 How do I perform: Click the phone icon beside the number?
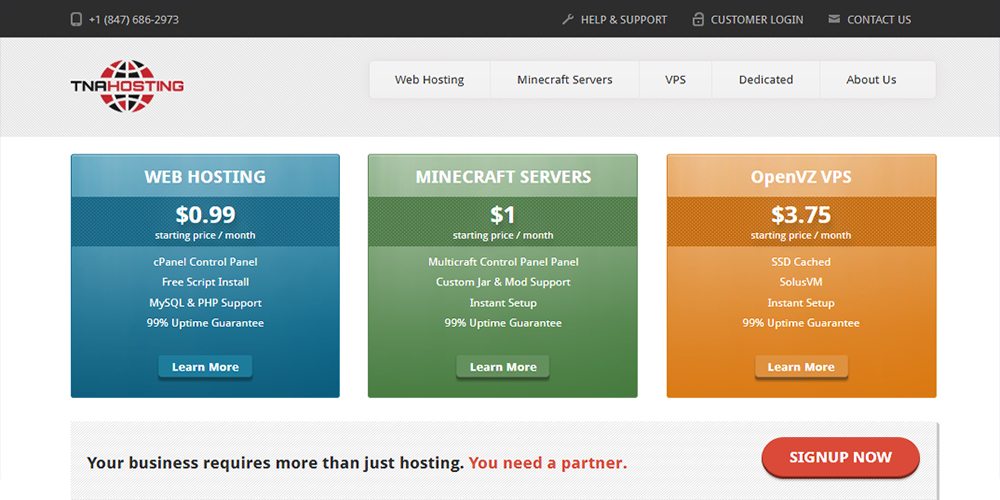[x=76, y=19]
